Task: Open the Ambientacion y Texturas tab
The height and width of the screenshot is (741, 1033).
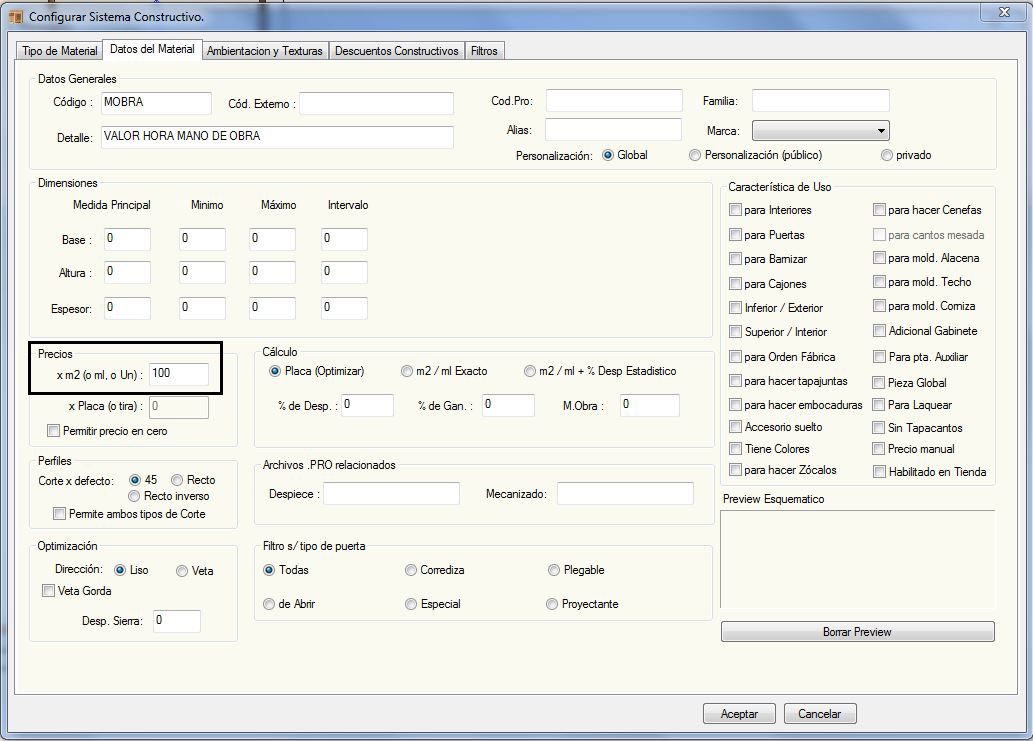Action: tap(264, 51)
